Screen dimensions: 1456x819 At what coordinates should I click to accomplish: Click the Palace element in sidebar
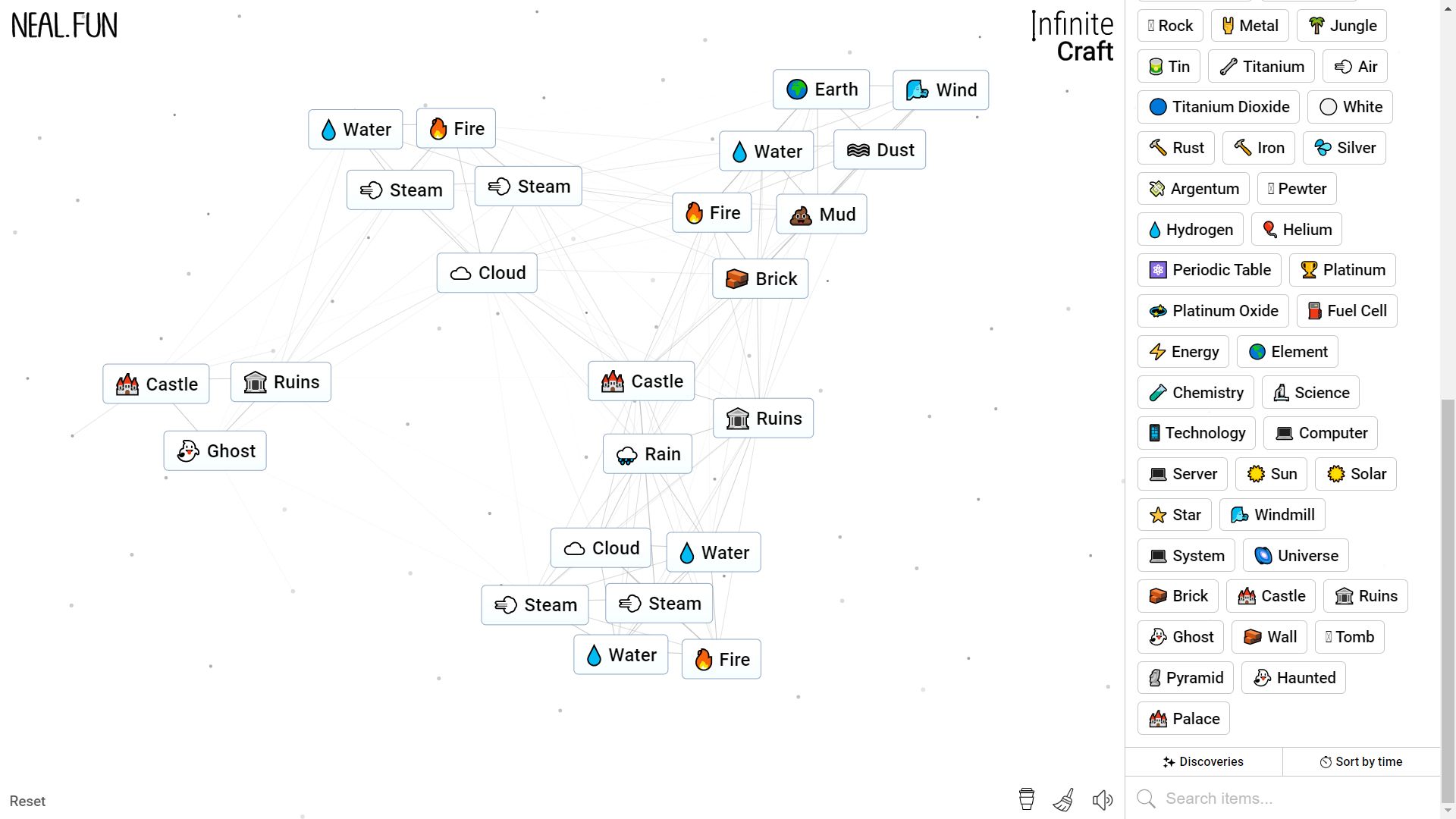coord(1185,718)
